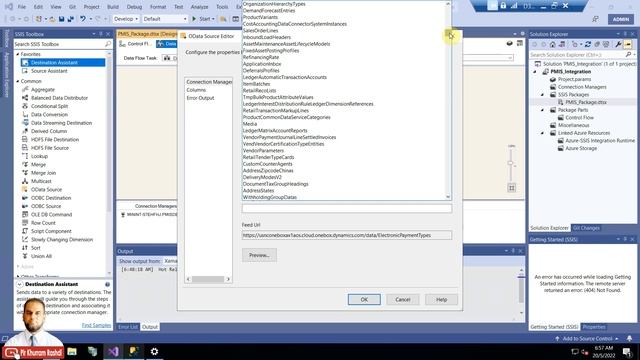Open File Explorer from the taskbar

click(72, 351)
